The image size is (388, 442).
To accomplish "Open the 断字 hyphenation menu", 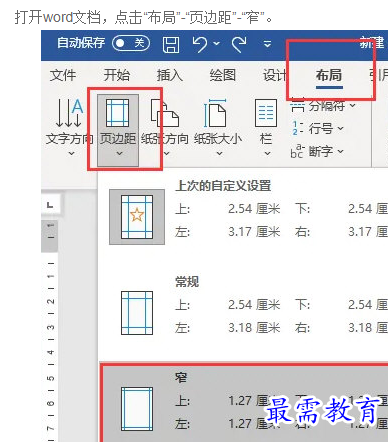I will tap(317, 151).
